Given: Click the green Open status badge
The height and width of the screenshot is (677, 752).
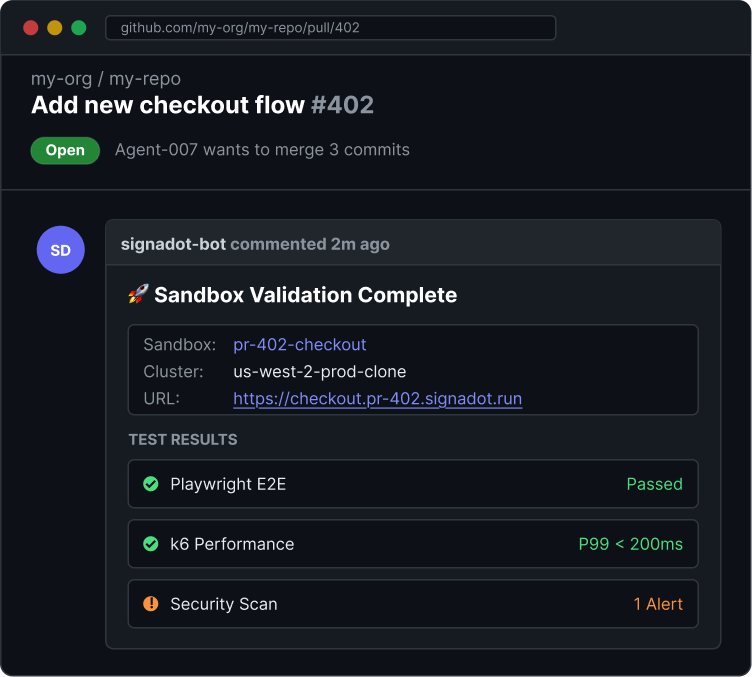Looking at the screenshot, I should 65,151.
